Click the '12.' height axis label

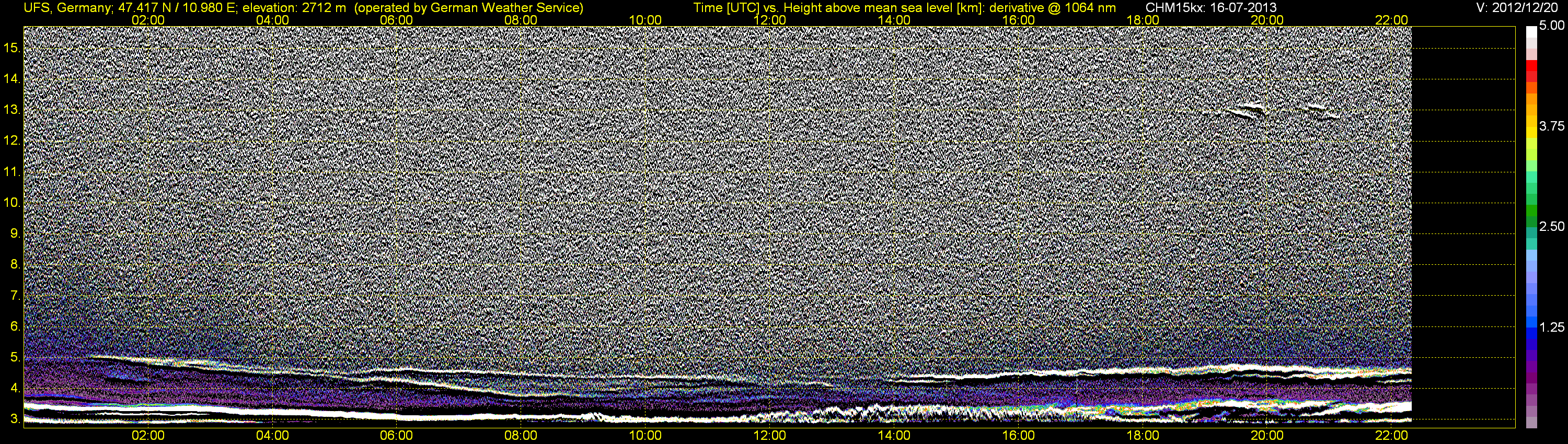click(12, 141)
